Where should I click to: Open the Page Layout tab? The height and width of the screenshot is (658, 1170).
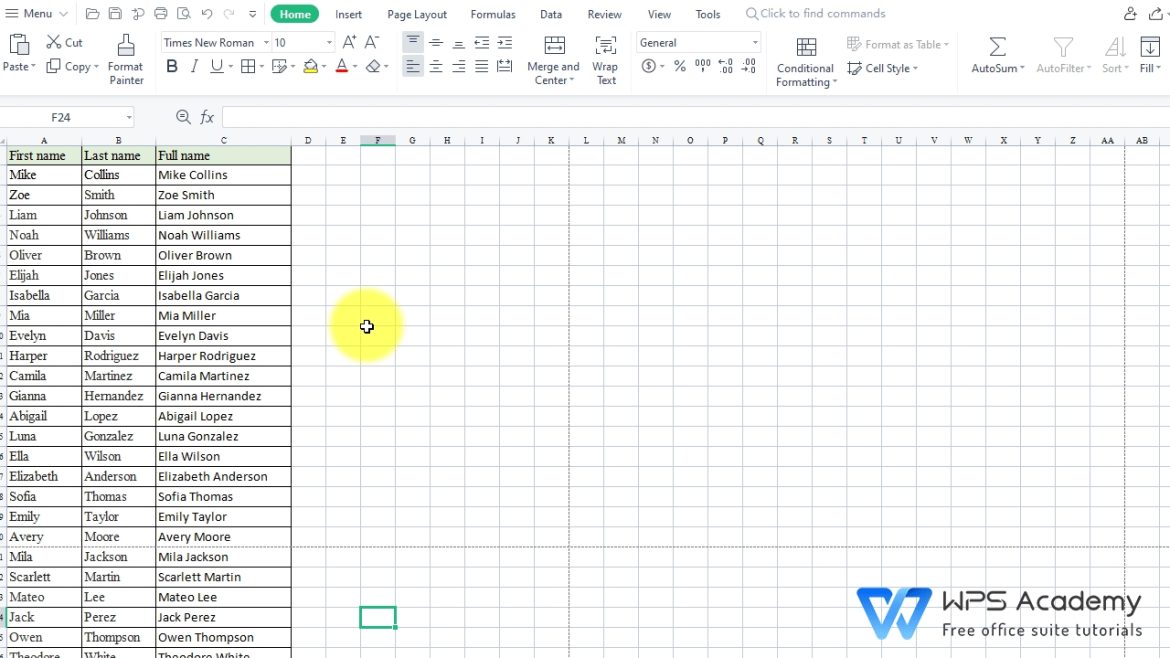point(417,14)
